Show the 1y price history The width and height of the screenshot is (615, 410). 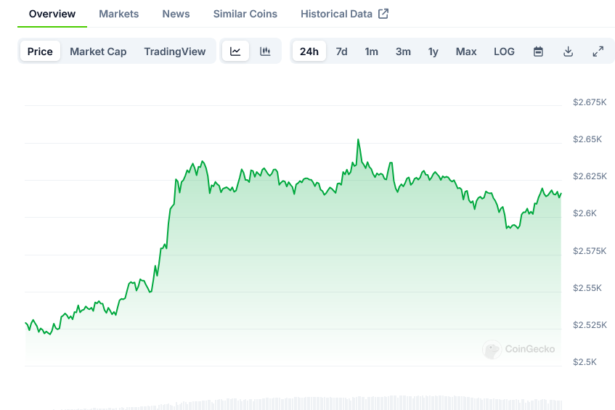[x=433, y=51]
